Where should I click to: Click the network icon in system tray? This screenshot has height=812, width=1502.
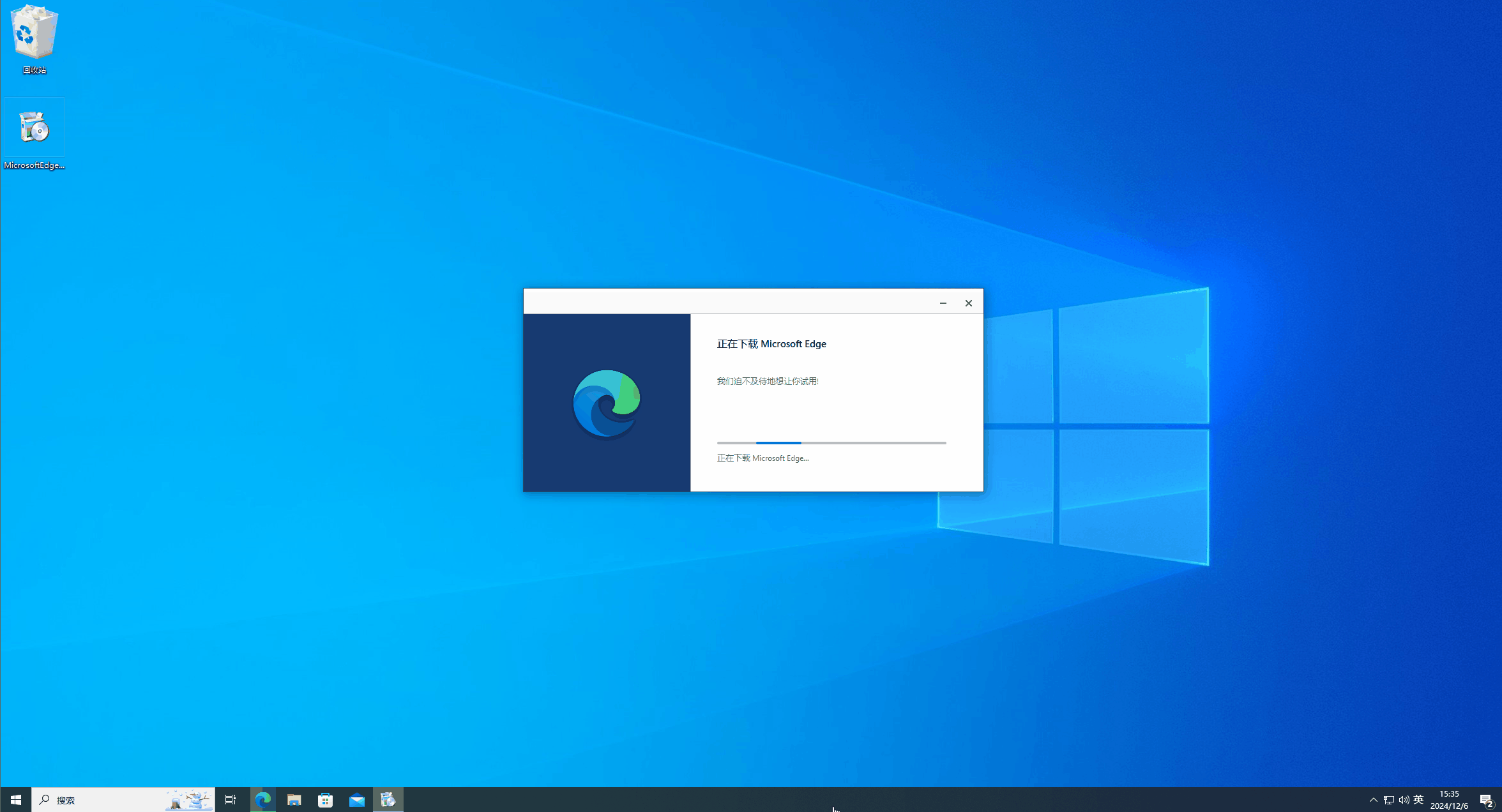[x=1388, y=800]
